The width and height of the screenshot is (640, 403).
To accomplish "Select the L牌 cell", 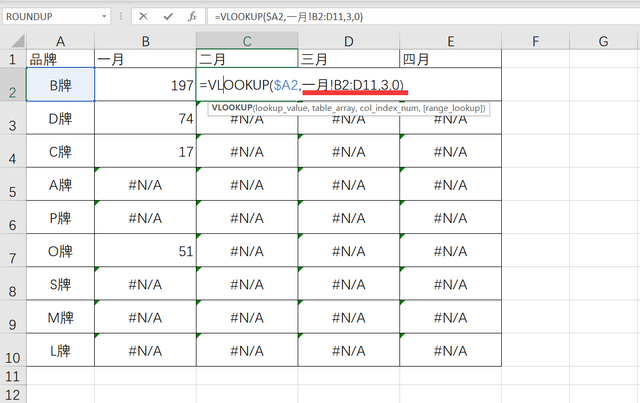I will [x=60, y=350].
